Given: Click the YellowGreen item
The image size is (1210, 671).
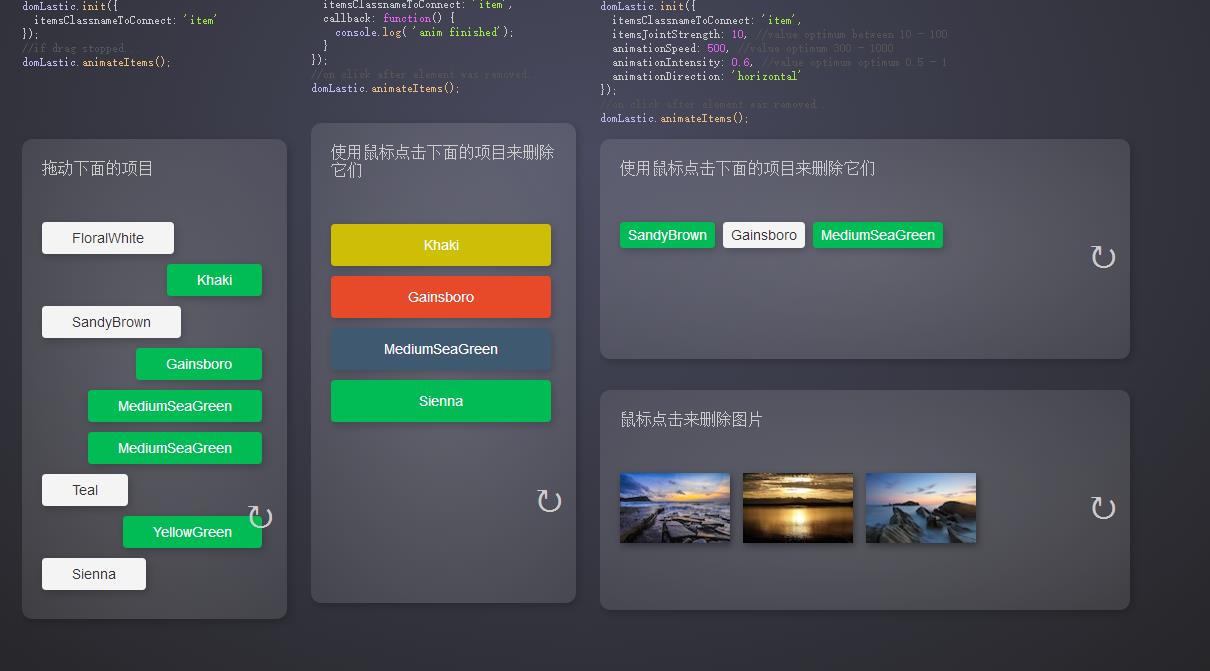Looking at the screenshot, I should point(192,532).
